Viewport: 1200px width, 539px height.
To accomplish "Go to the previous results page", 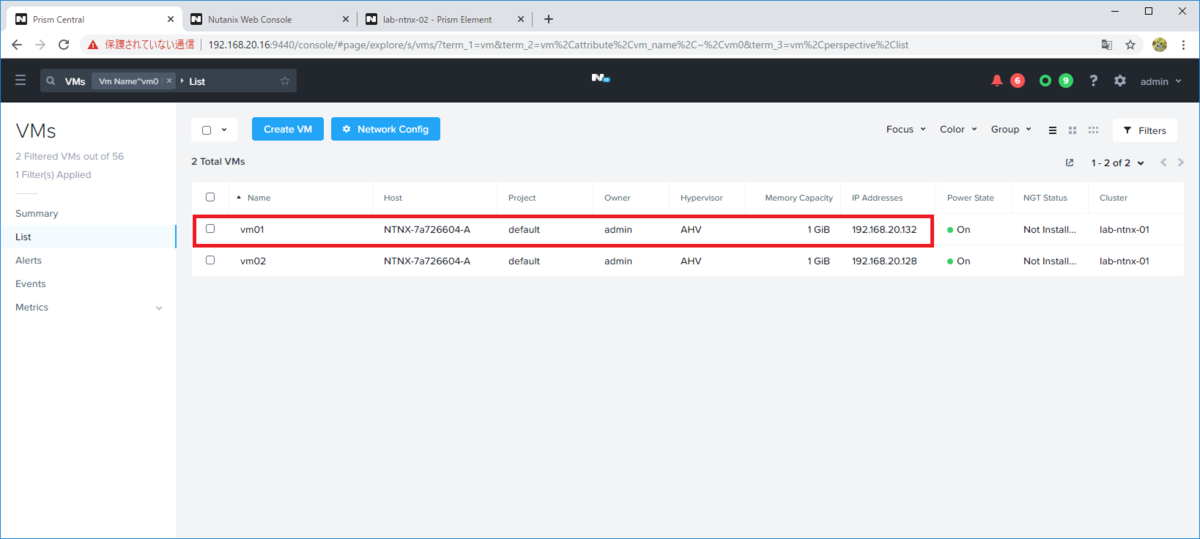I will point(1163,162).
